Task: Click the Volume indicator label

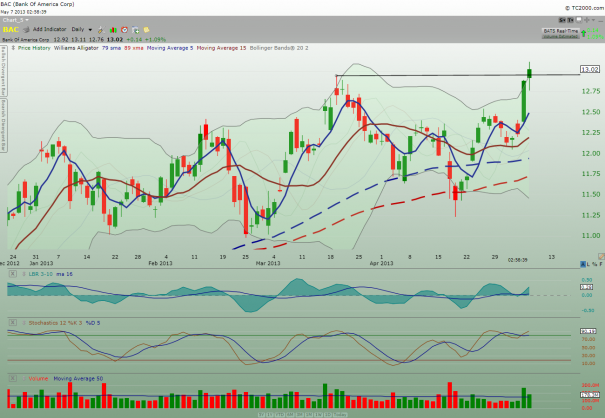Action: (x=38, y=379)
